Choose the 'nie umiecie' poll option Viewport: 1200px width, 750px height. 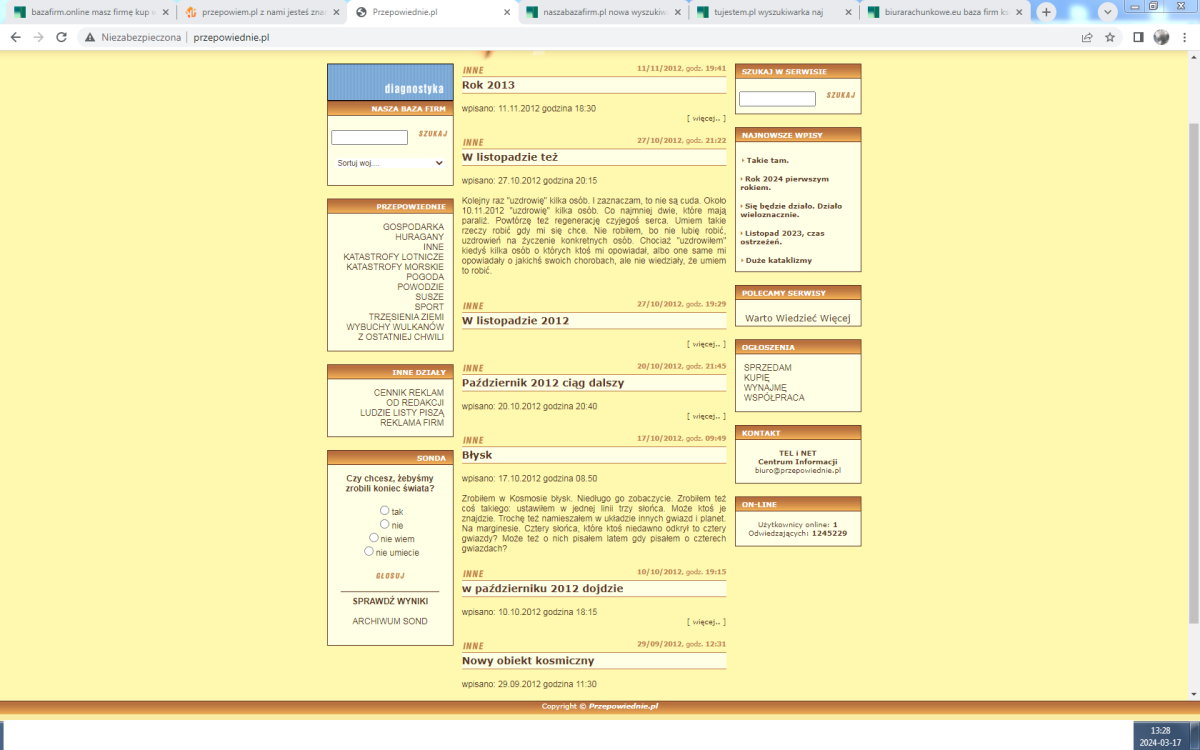click(369, 551)
